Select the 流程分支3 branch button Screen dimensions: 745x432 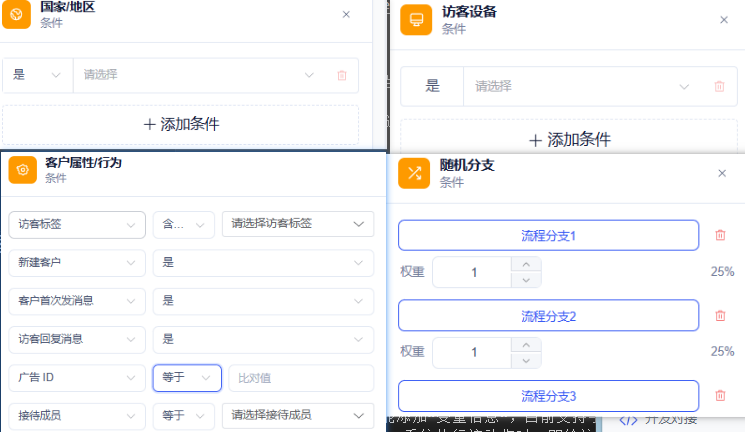548,396
